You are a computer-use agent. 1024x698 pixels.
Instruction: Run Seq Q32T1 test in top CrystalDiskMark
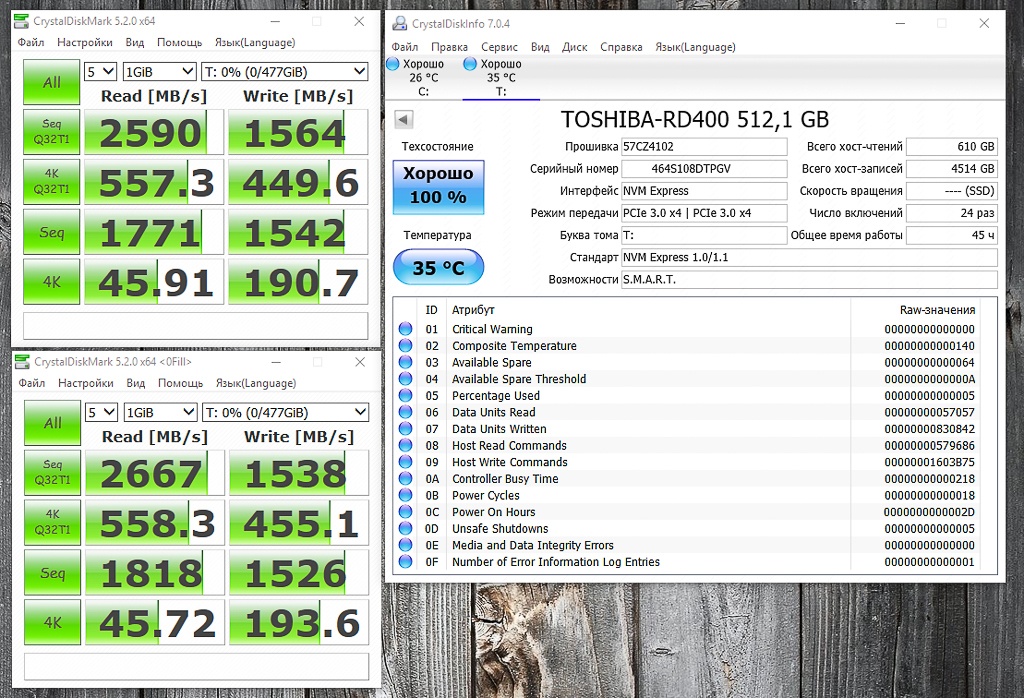click(52, 132)
